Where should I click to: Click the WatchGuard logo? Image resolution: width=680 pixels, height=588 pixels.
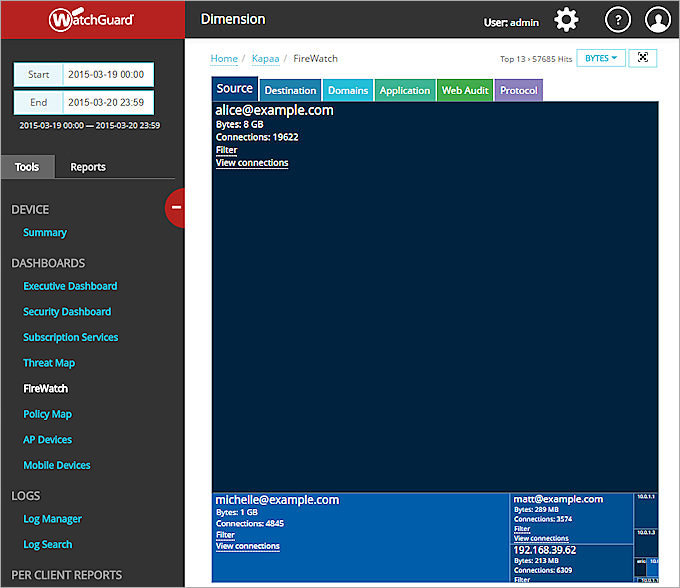92,19
